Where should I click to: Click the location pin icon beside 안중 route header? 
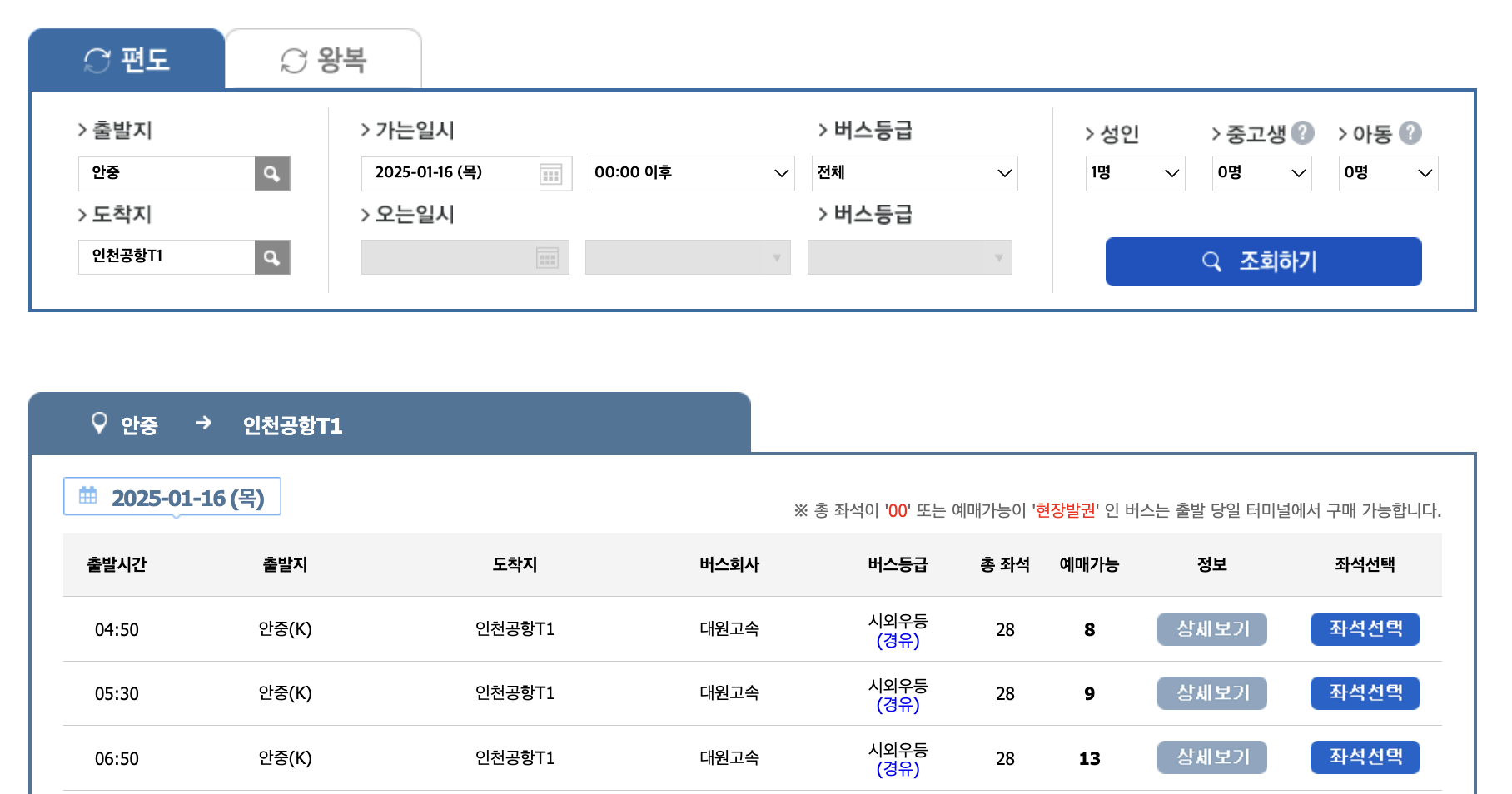tap(100, 423)
